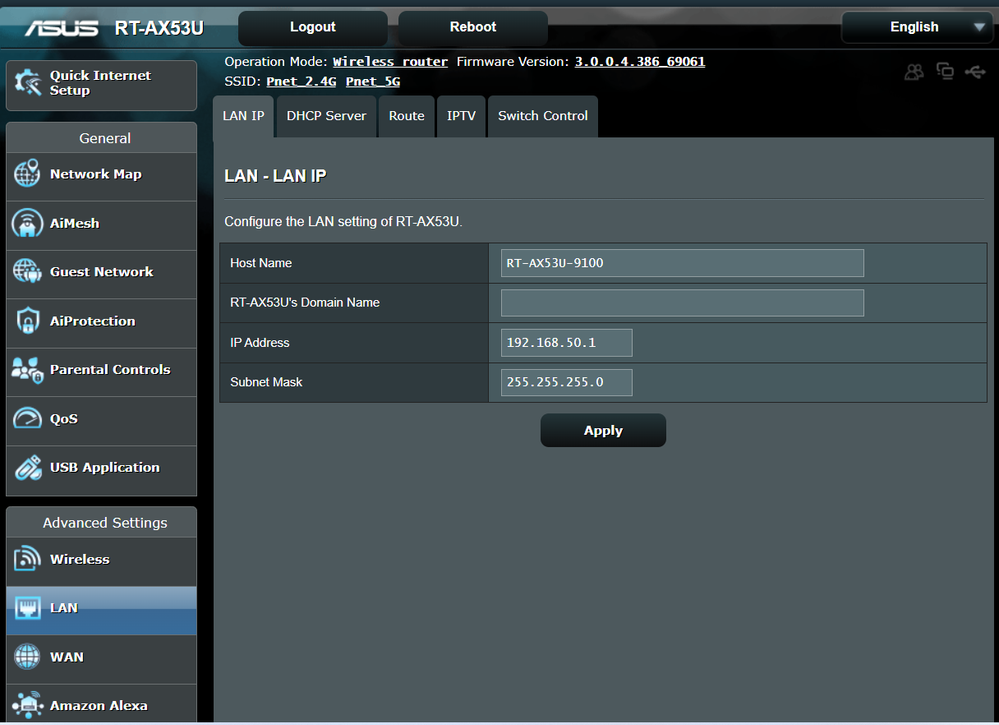Select the Guest Network globe icon
This screenshot has height=725, width=999.
coord(27,272)
